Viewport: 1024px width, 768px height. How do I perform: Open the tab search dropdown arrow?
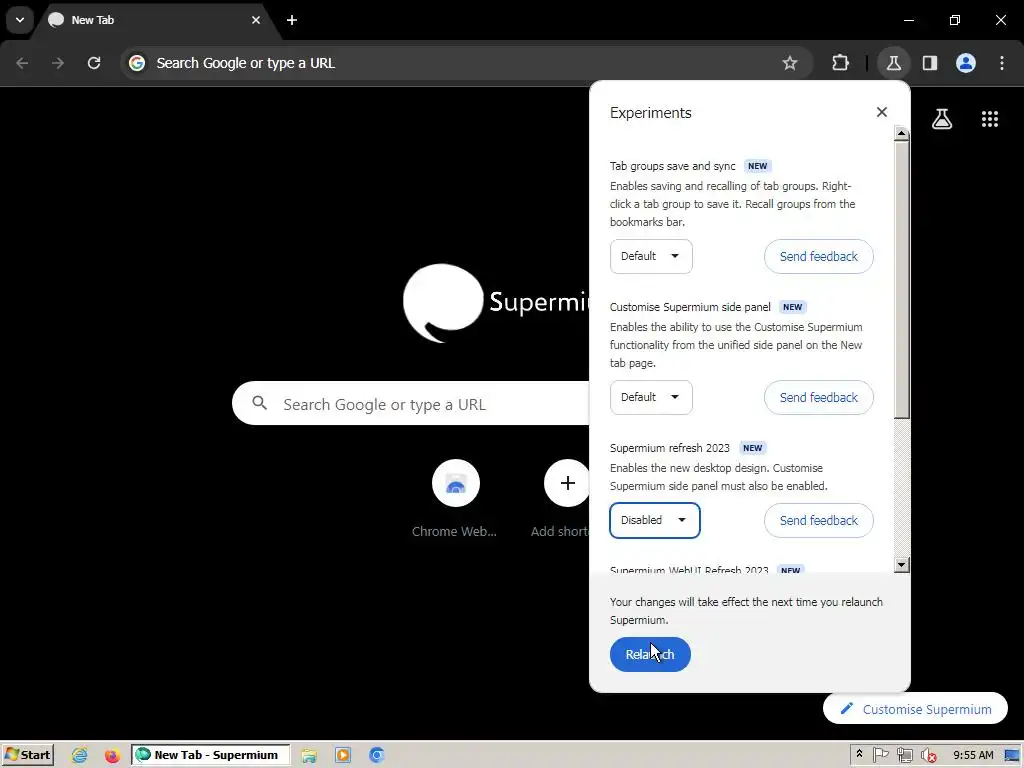20,20
